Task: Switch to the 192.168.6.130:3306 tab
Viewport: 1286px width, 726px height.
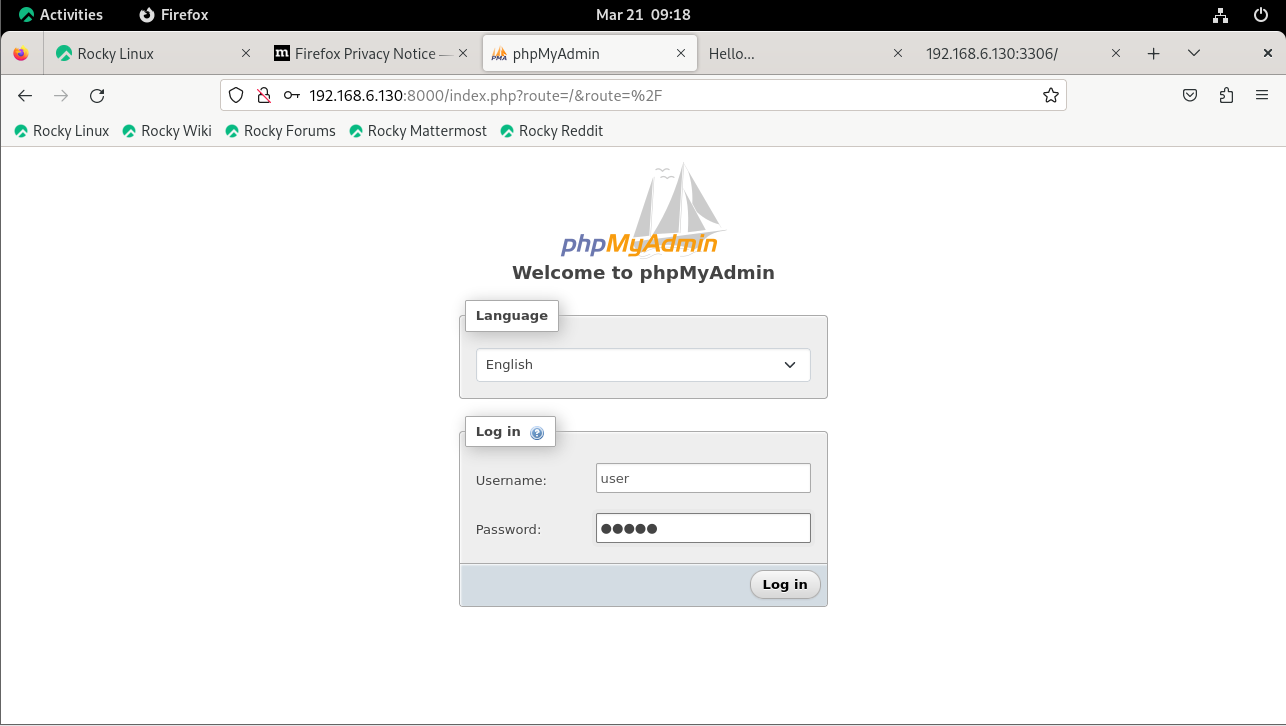Action: point(1023,54)
